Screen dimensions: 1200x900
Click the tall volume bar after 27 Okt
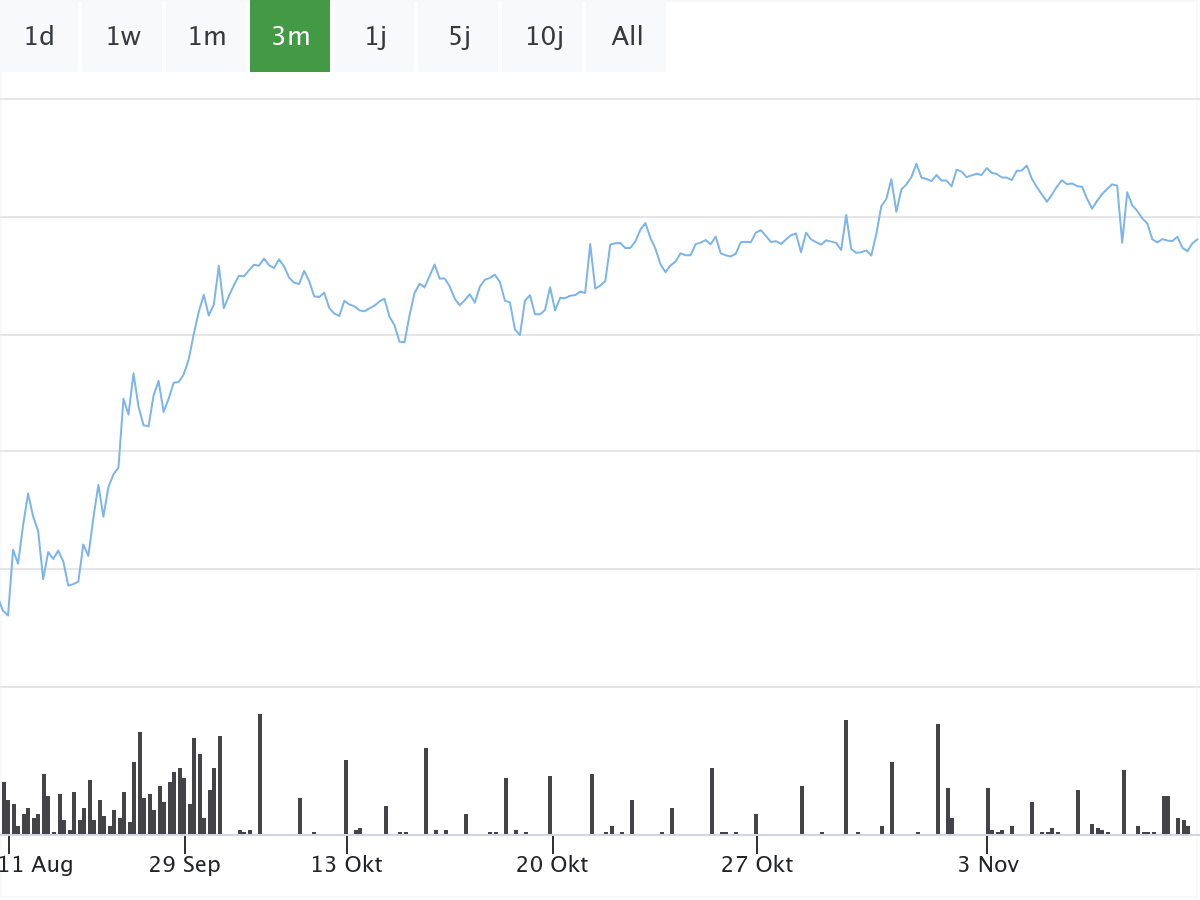846,777
